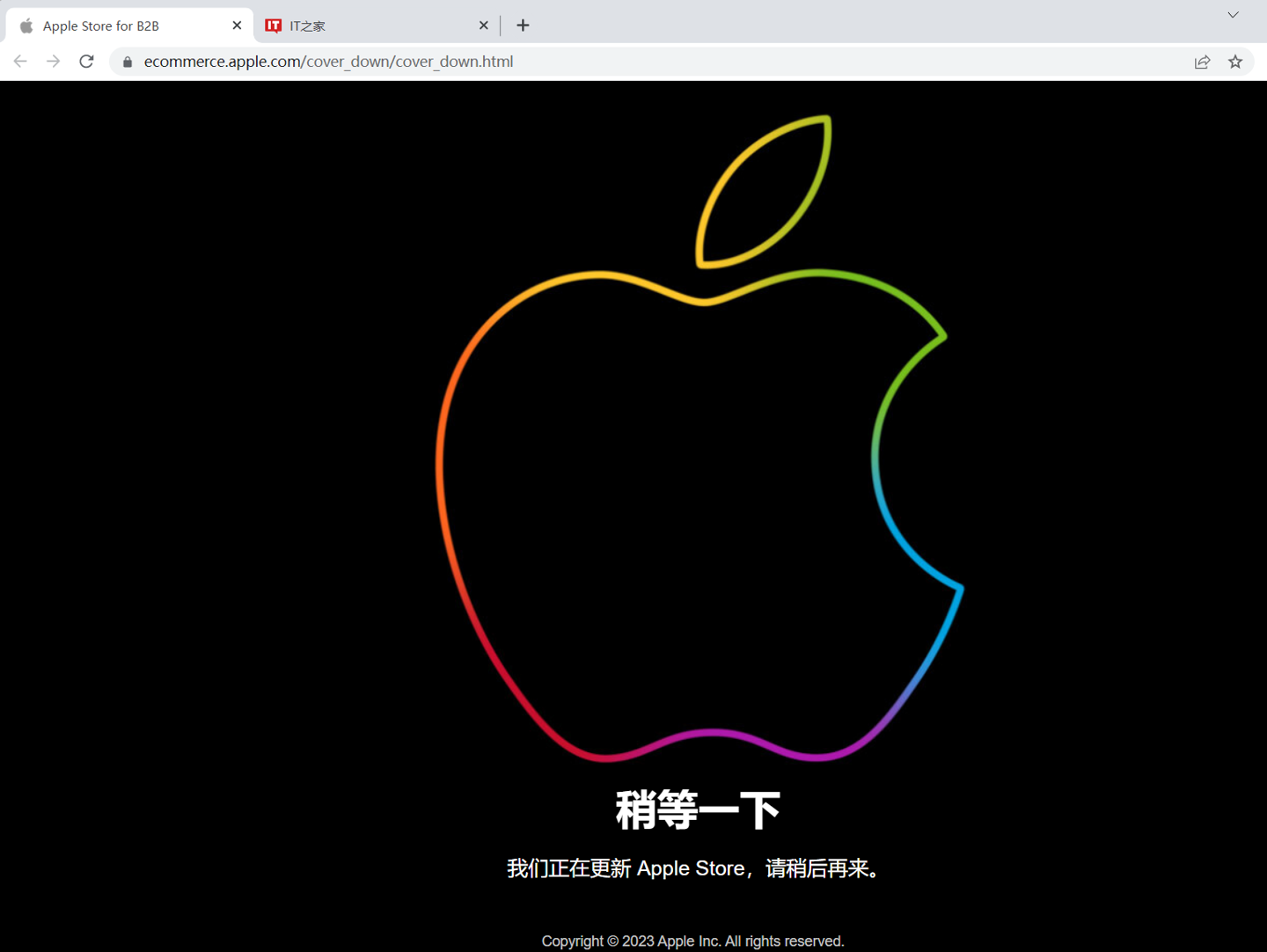Click the IT之家 favicon on the second tab

274,26
